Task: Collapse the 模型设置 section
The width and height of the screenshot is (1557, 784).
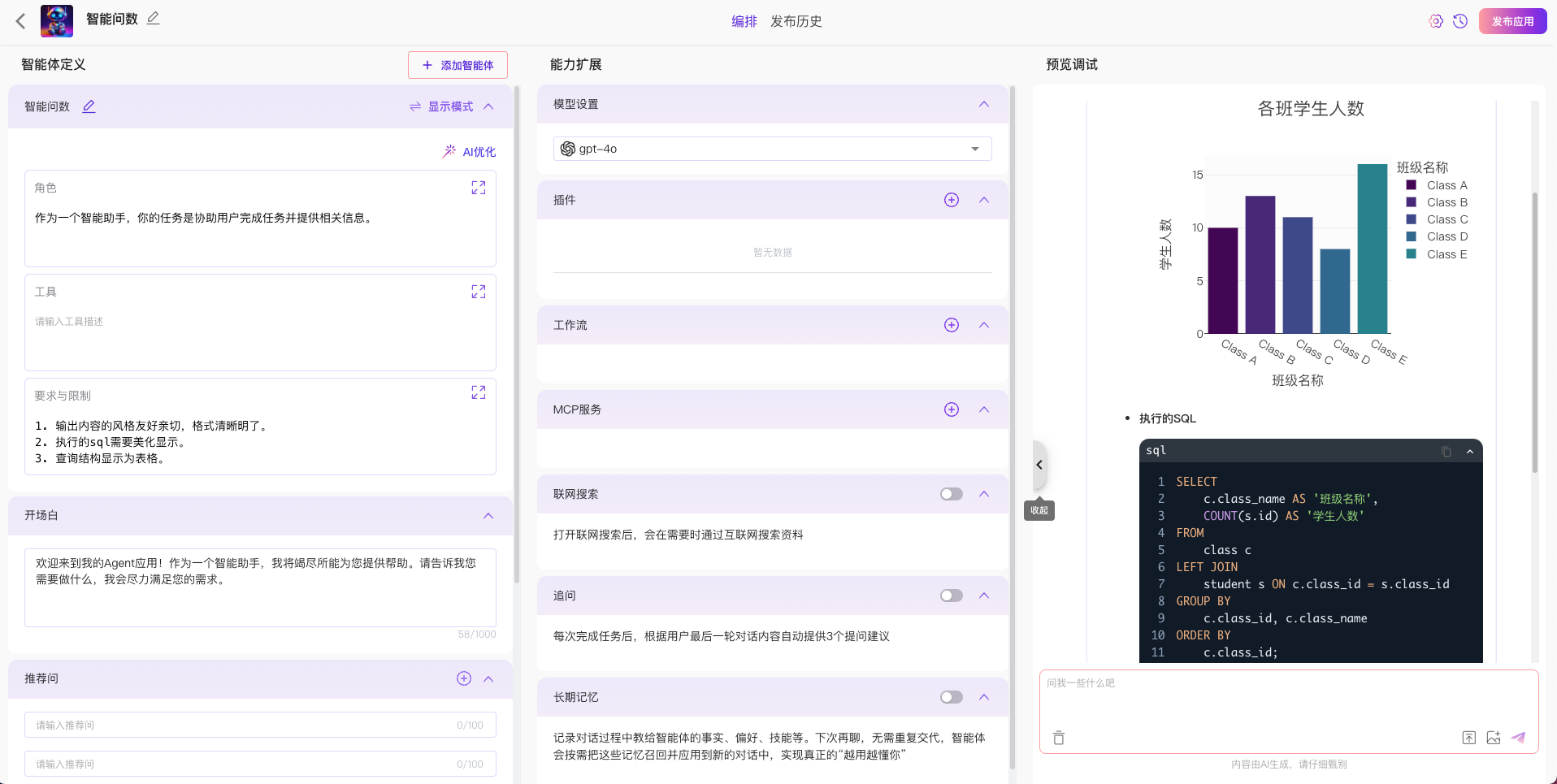Action: (x=984, y=104)
